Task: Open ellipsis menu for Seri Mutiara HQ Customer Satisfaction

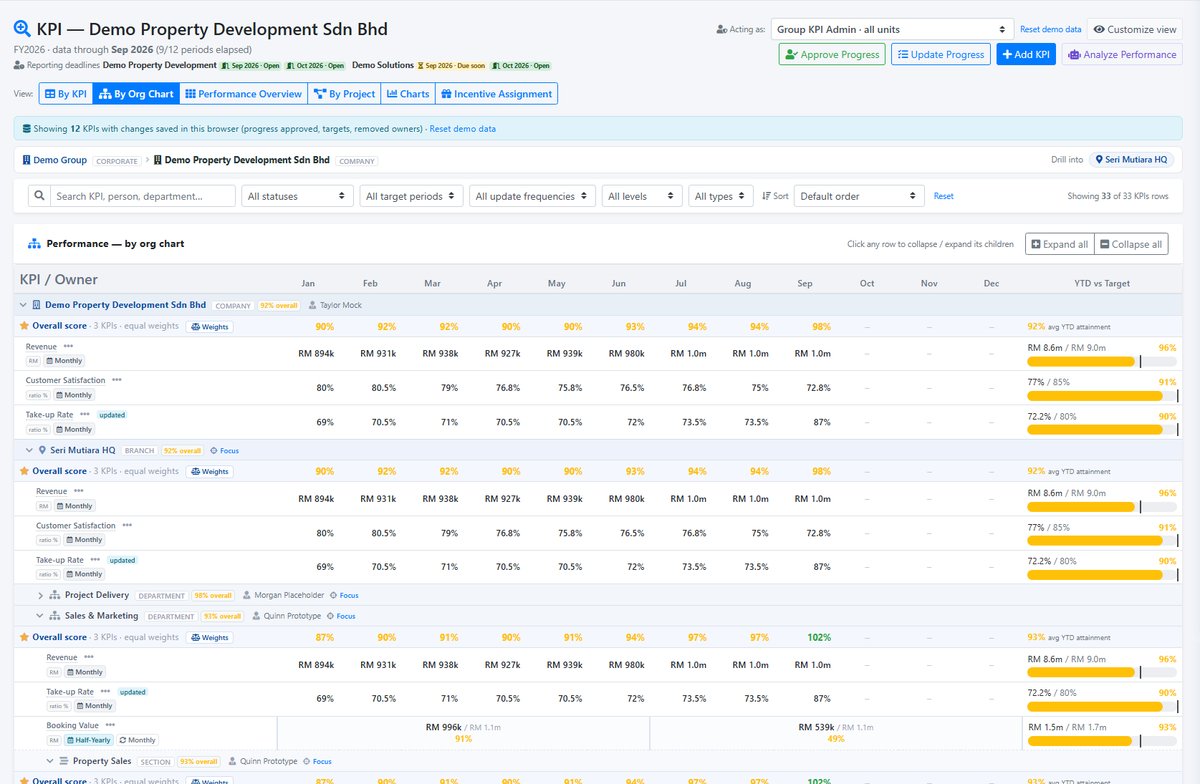Action: pyautogui.click(x=127, y=526)
